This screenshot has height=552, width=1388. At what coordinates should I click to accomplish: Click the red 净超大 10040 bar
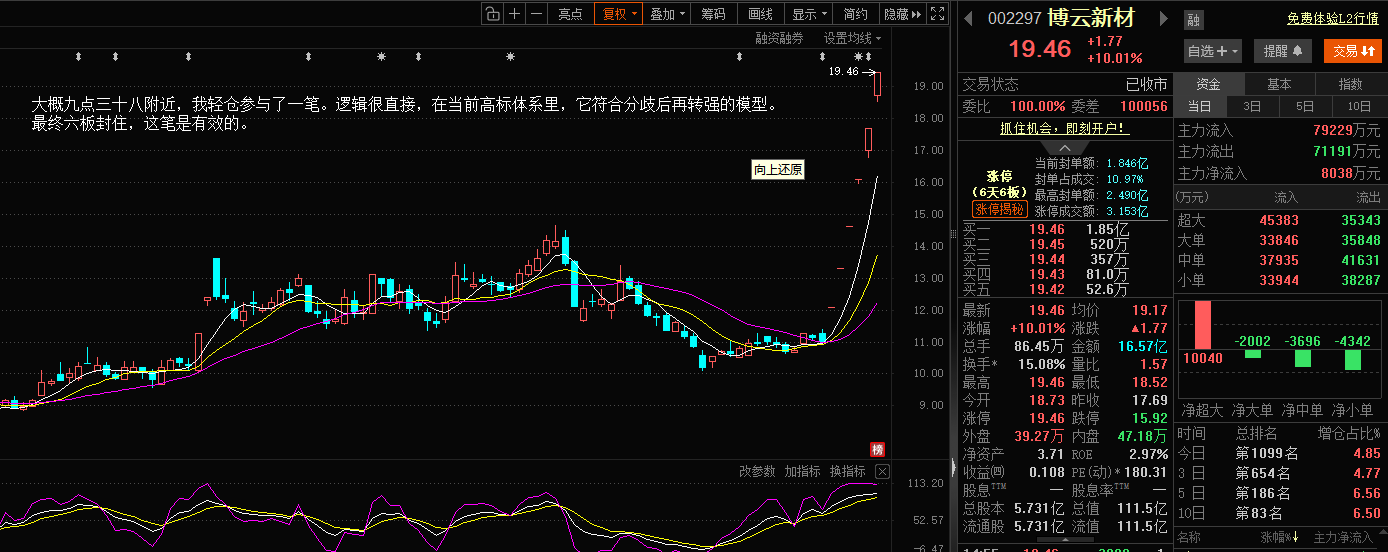pyautogui.click(x=1203, y=325)
